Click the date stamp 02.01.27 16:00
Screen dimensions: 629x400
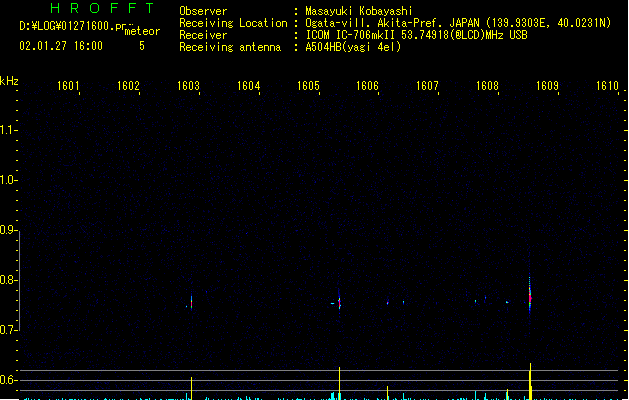[x=61, y=46]
